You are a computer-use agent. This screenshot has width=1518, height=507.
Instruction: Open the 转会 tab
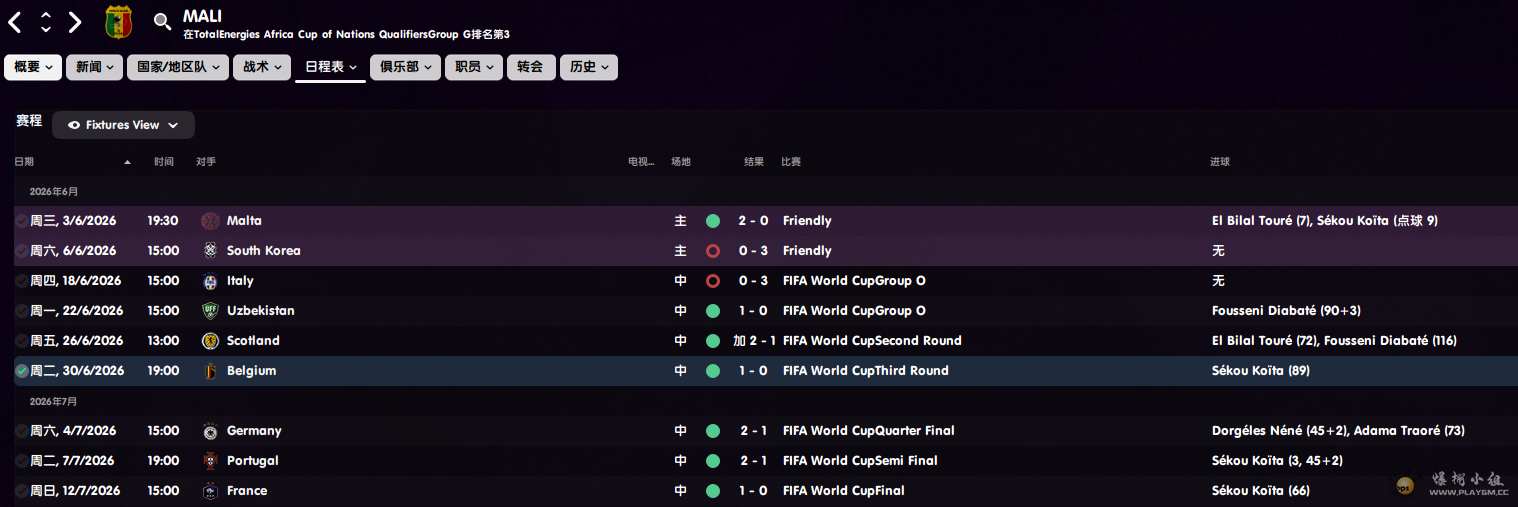(530, 67)
